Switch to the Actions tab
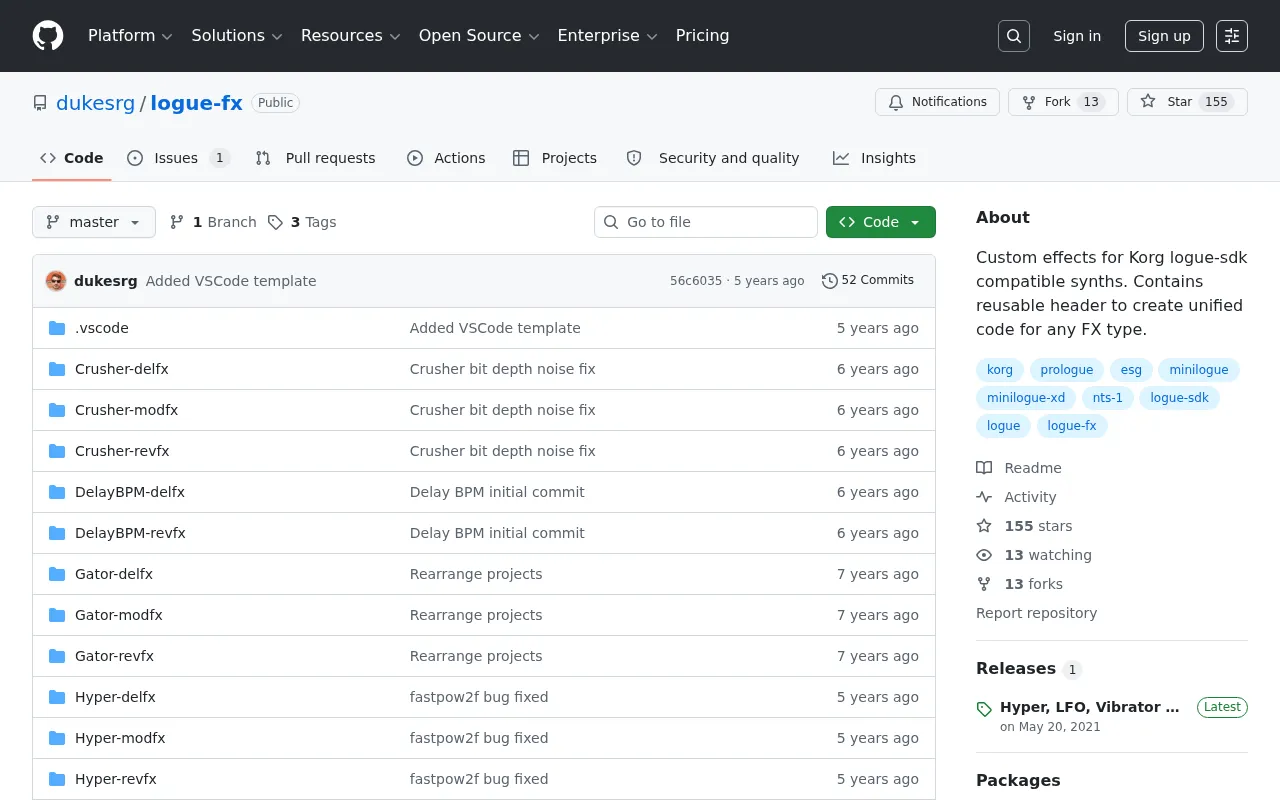The height and width of the screenshot is (800, 1280). tap(446, 158)
